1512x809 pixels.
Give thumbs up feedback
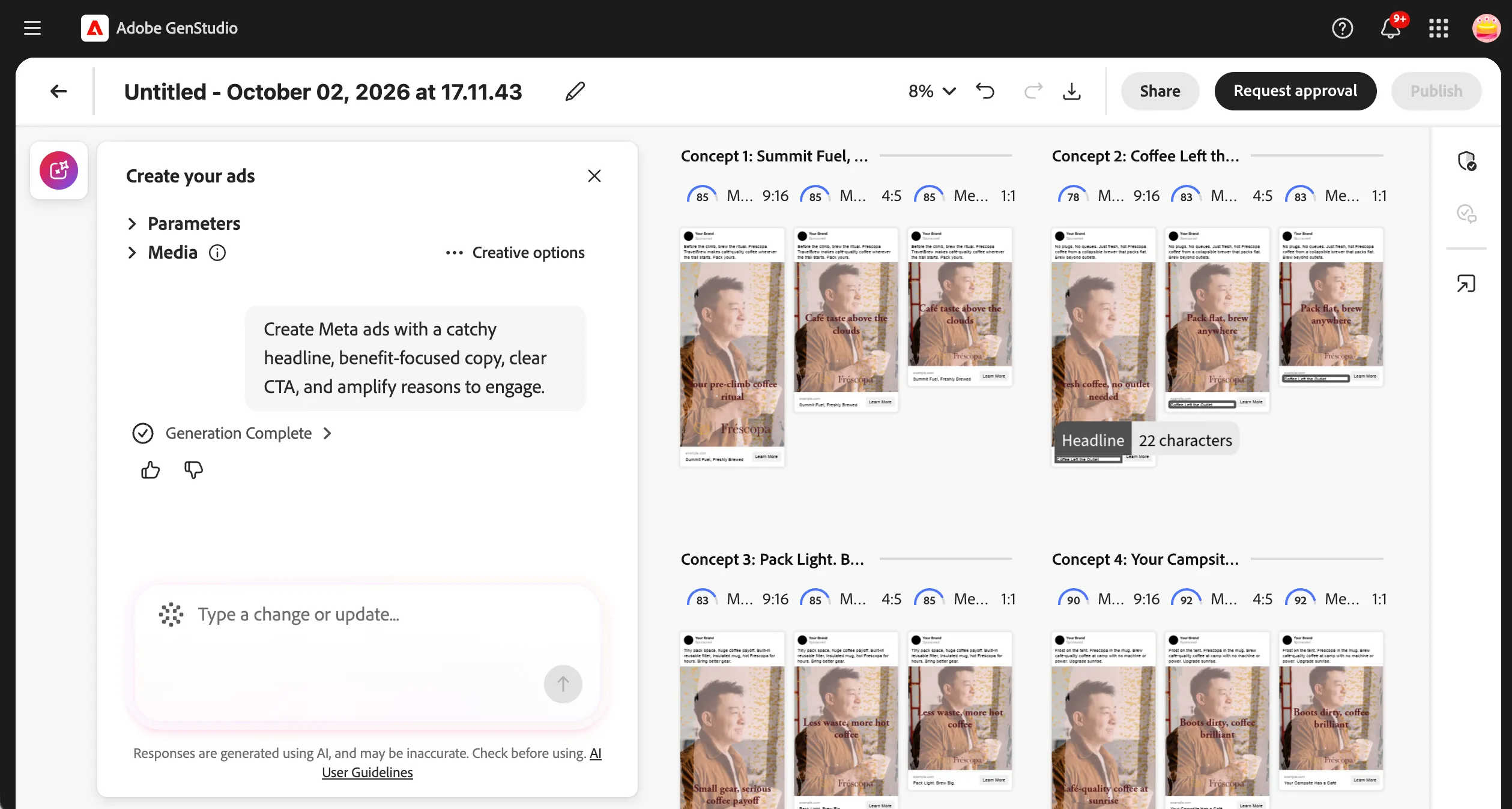tap(151, 470)
